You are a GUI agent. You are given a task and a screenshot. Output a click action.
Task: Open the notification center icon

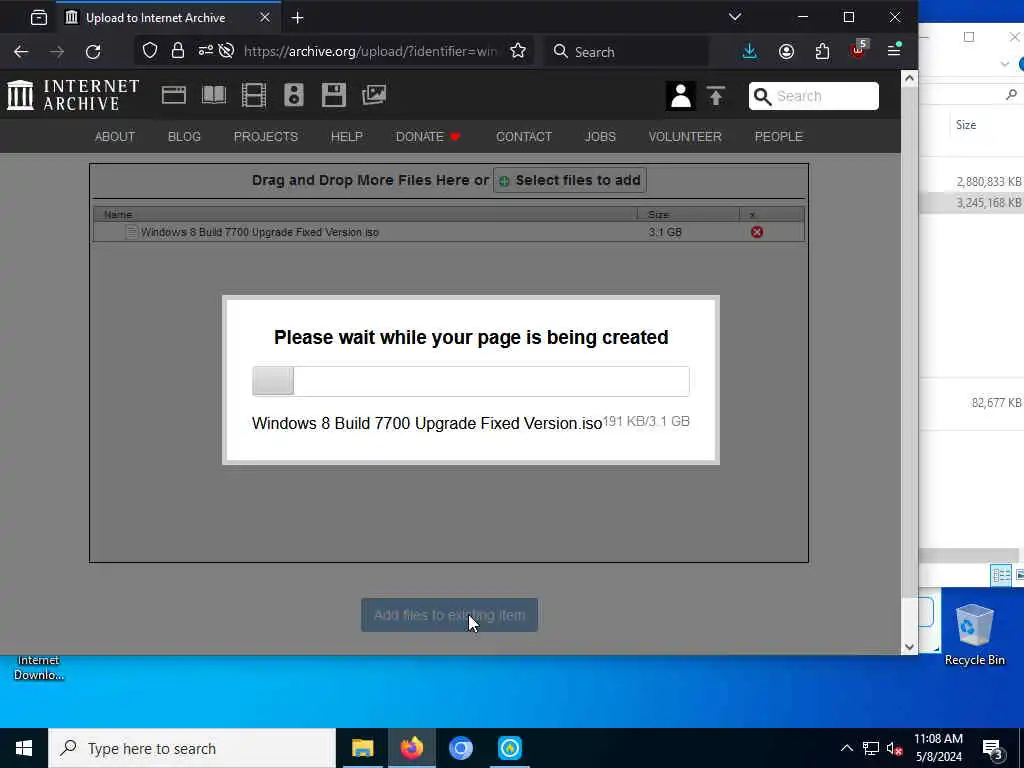pyautogui.click(x=992, y=749)
